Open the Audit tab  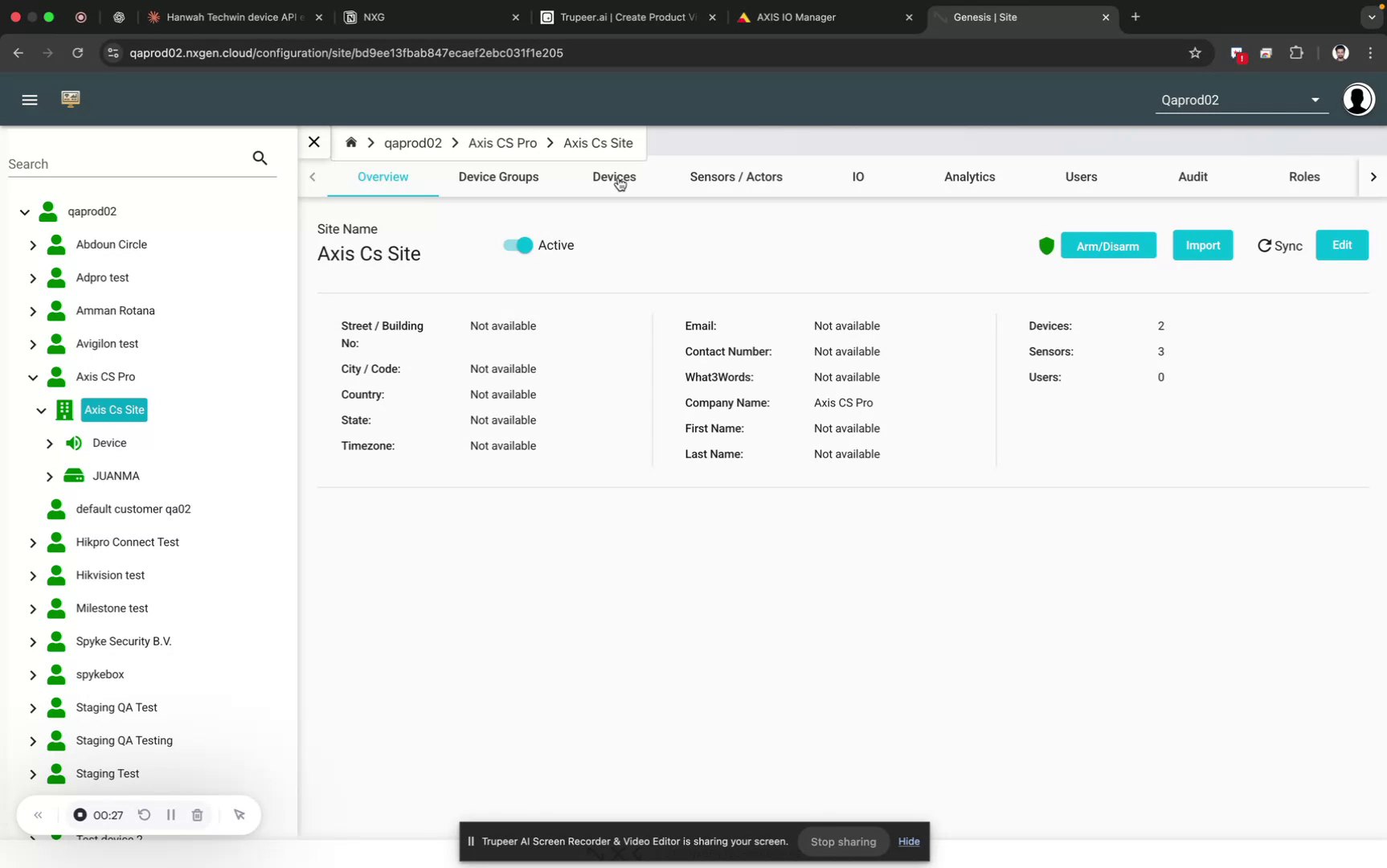1193,177
